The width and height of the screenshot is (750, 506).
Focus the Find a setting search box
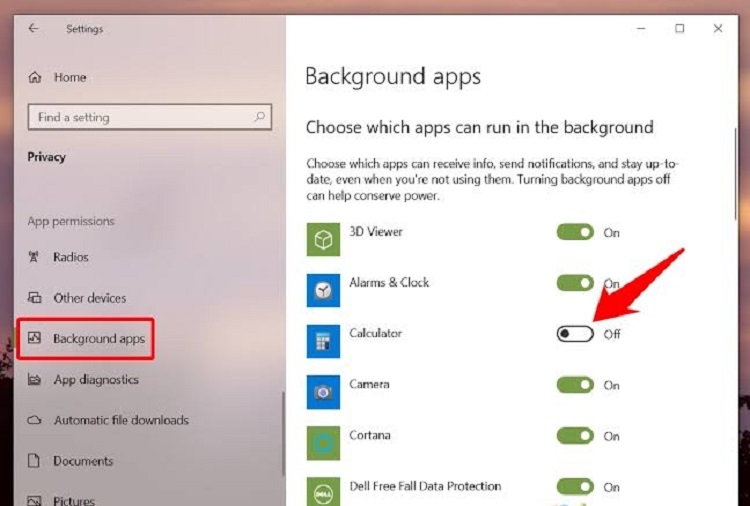pyautogui.click(x=150, y=117)
